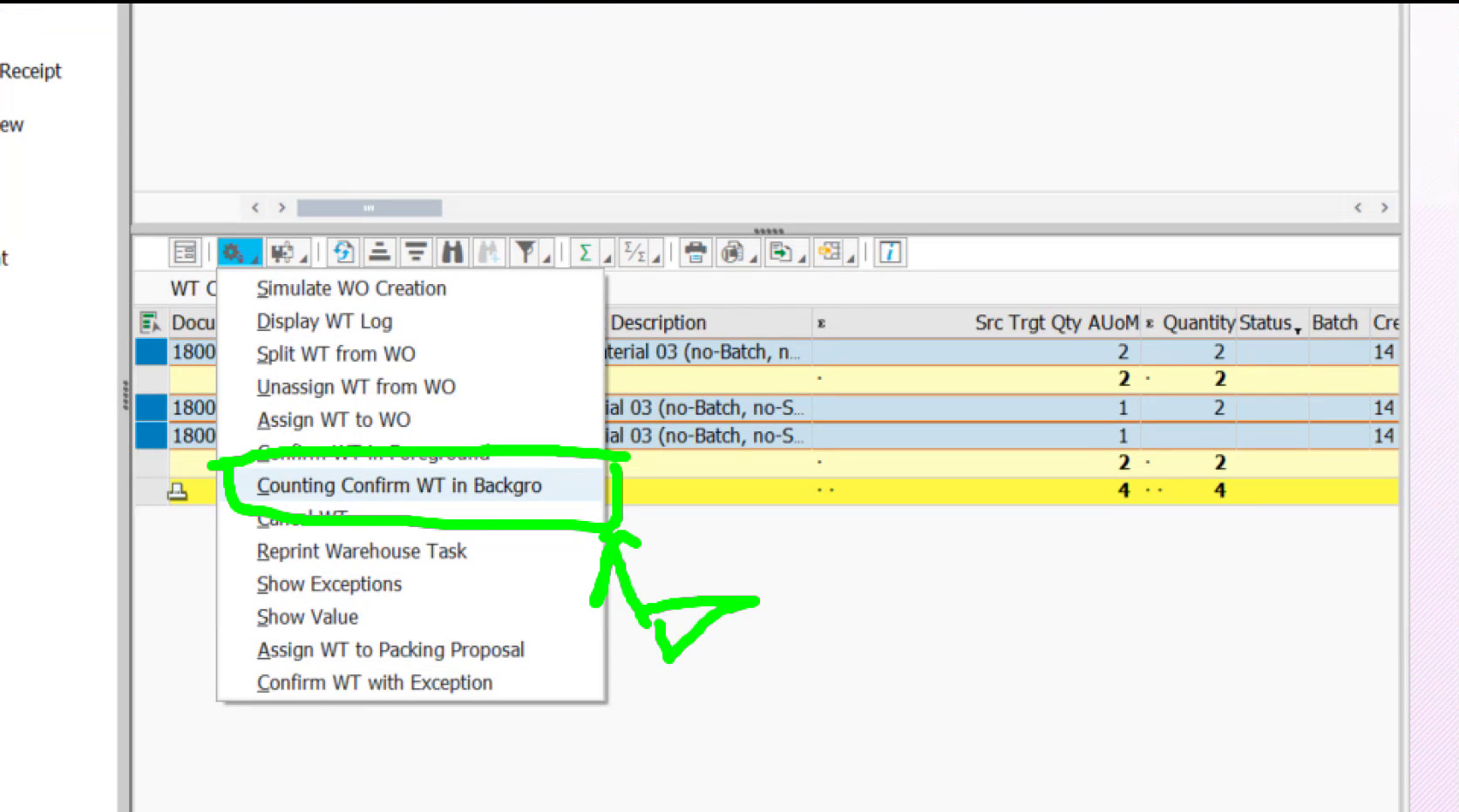The image size is (1459, 812).
Task: Select the Details view icon left of the gear
Action: [x=185, y=253]
